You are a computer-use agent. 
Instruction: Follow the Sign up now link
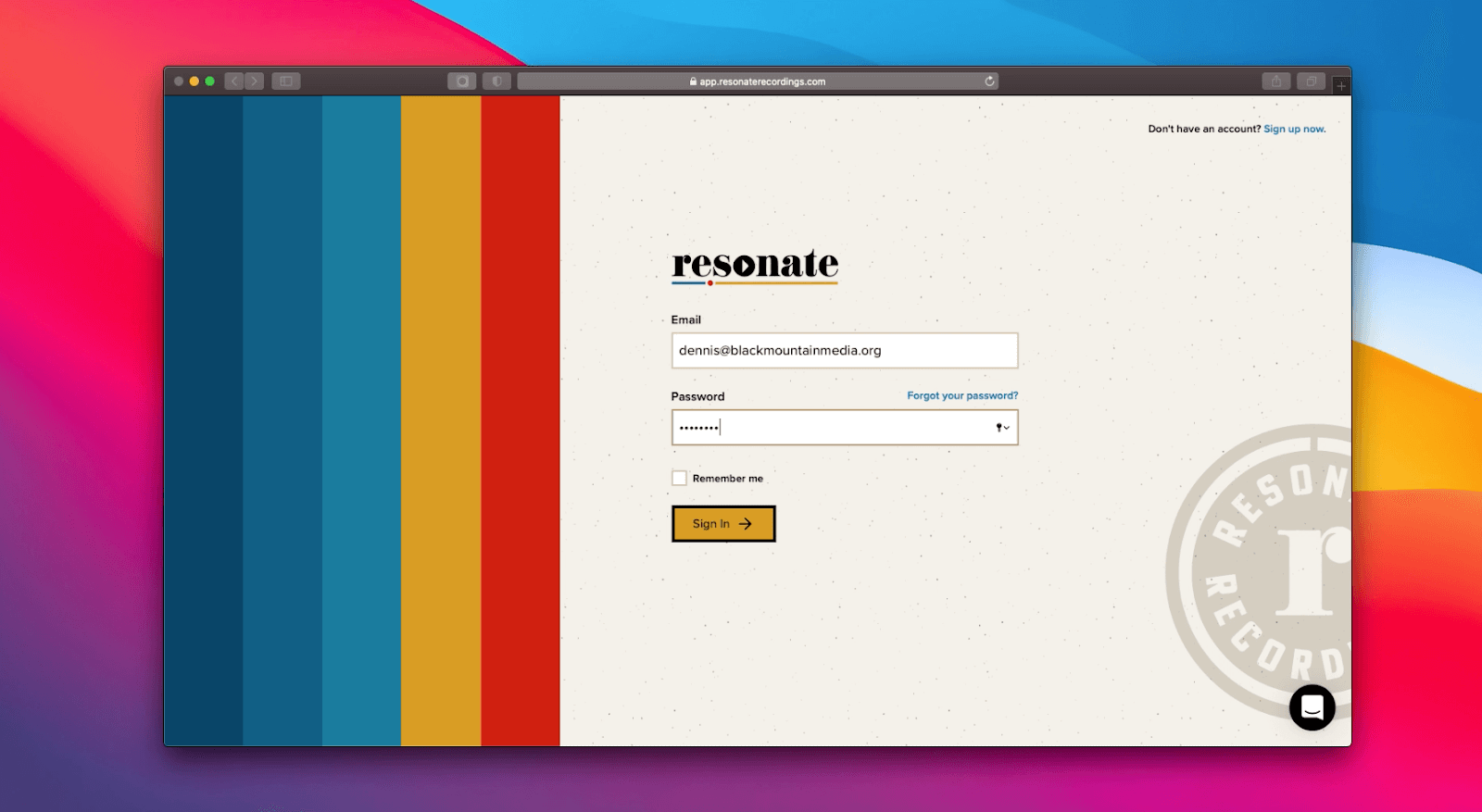coord(1295,129)
